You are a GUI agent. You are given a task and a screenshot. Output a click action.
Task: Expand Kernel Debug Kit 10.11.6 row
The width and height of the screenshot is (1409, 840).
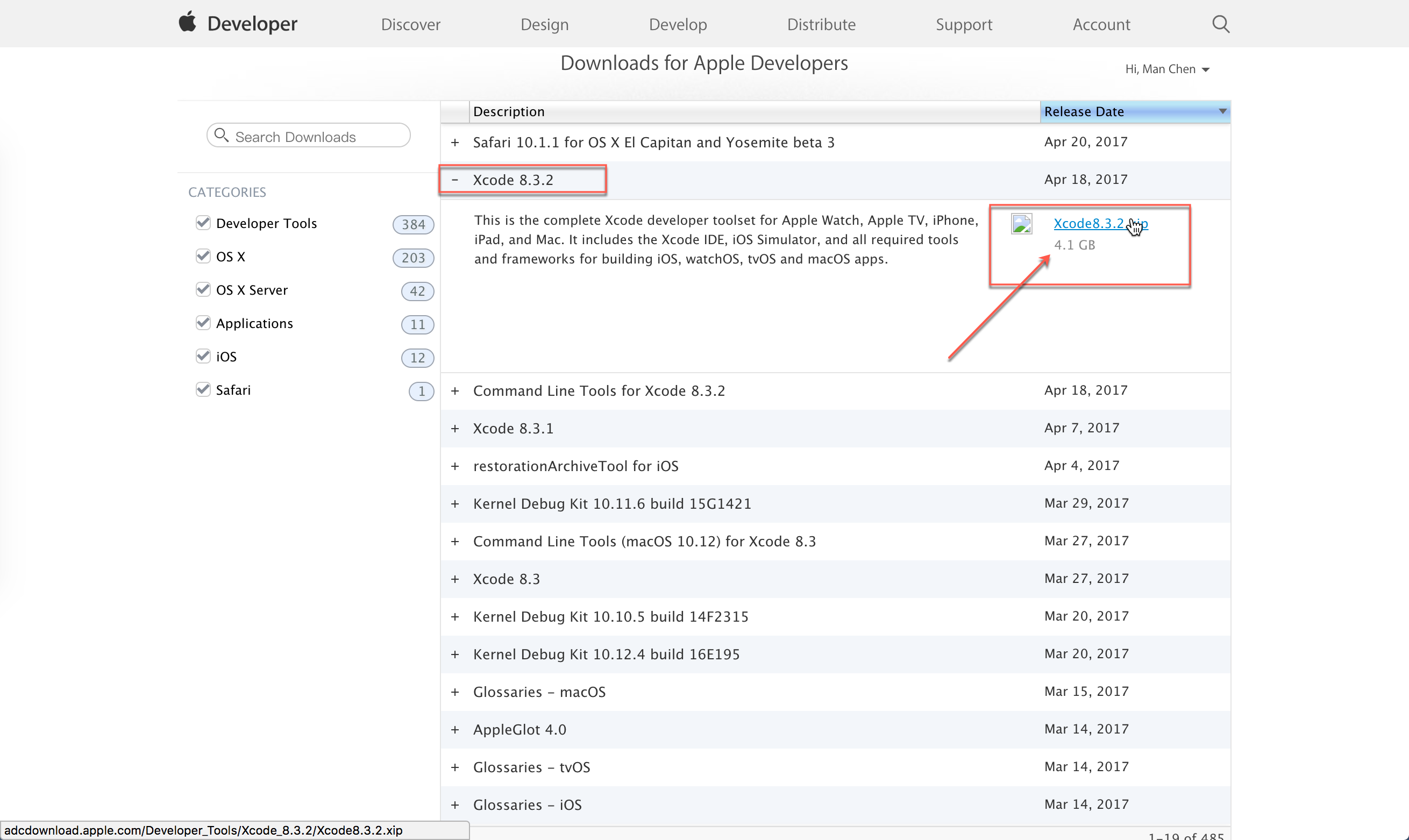[x=455, y=504]
